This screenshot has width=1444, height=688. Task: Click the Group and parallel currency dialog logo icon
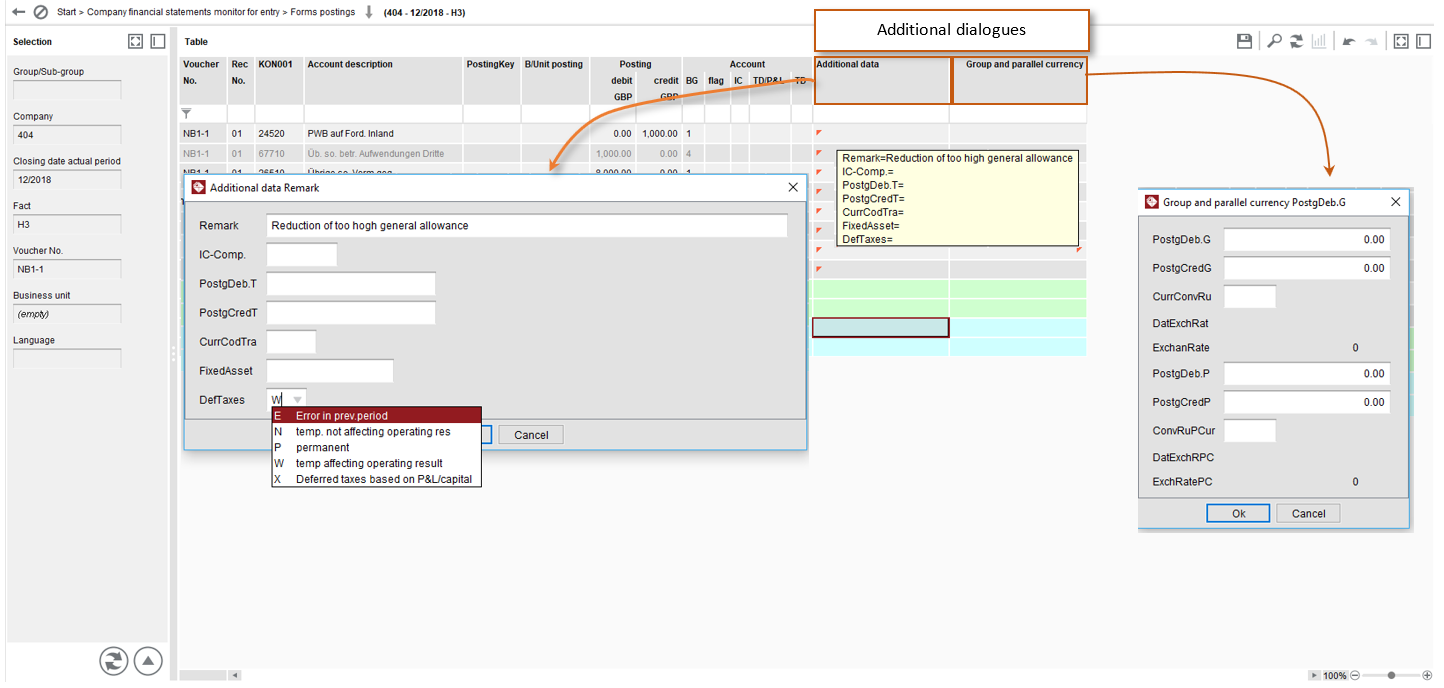(x=1151, y=202)
